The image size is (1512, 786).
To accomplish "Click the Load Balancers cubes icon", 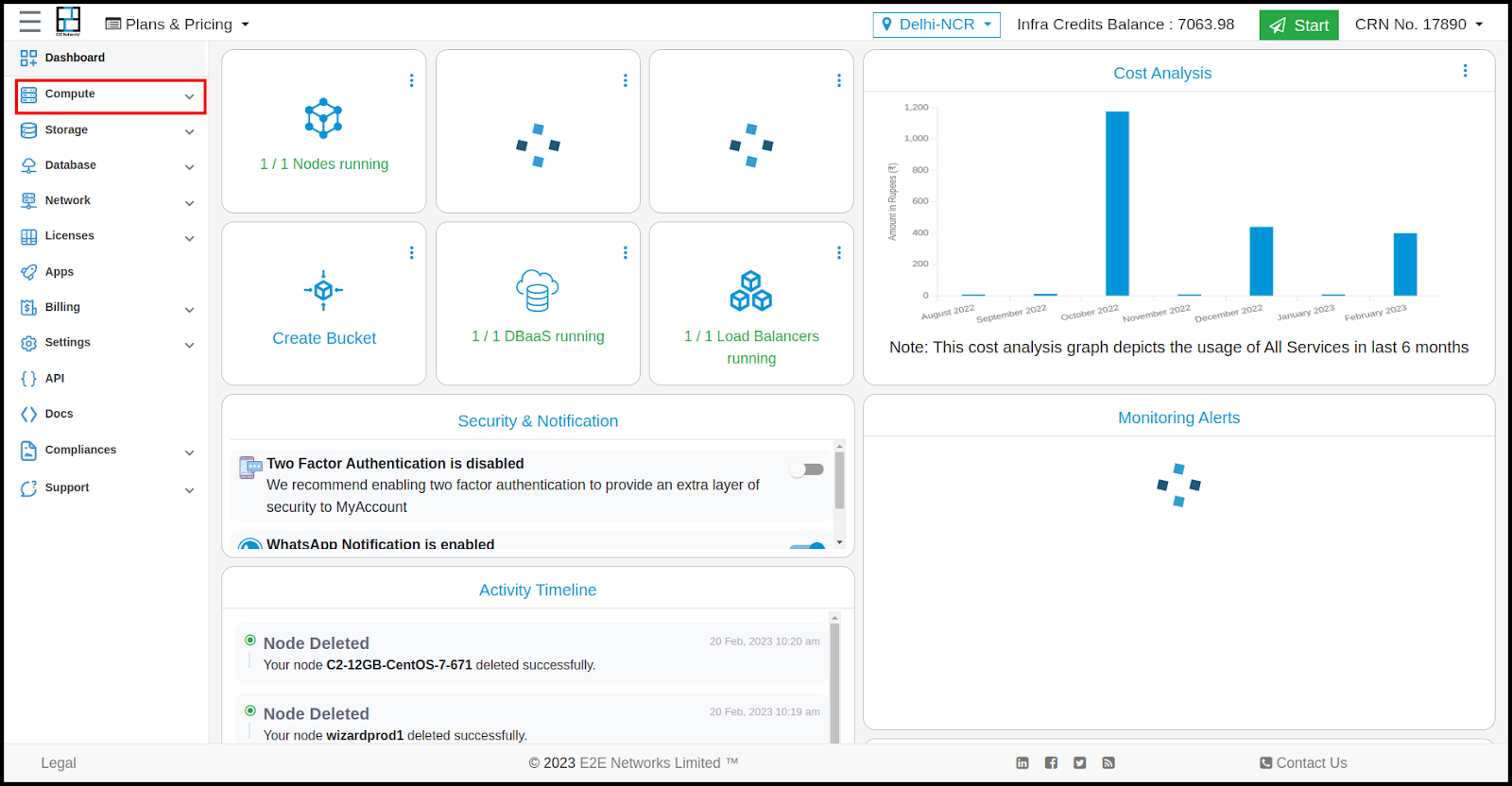I will [751, 290].
